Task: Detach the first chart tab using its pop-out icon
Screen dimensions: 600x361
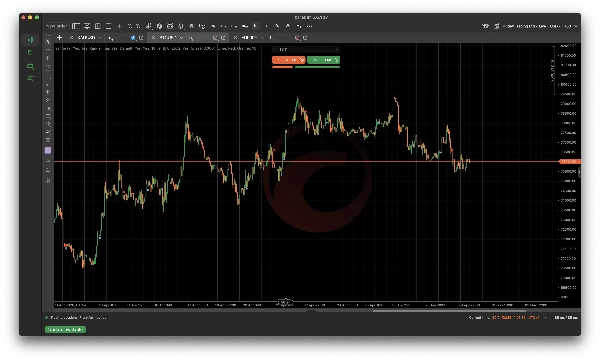Action: pos(141,38)
